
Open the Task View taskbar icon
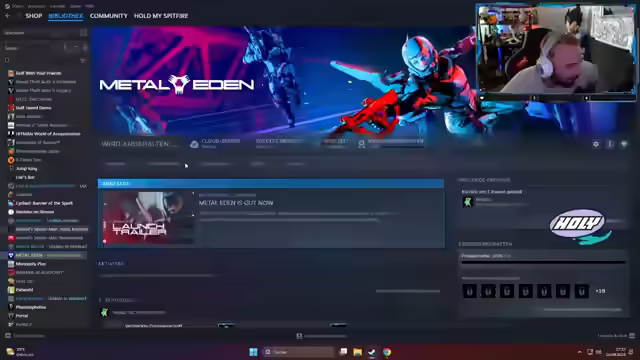pos(343,352)
